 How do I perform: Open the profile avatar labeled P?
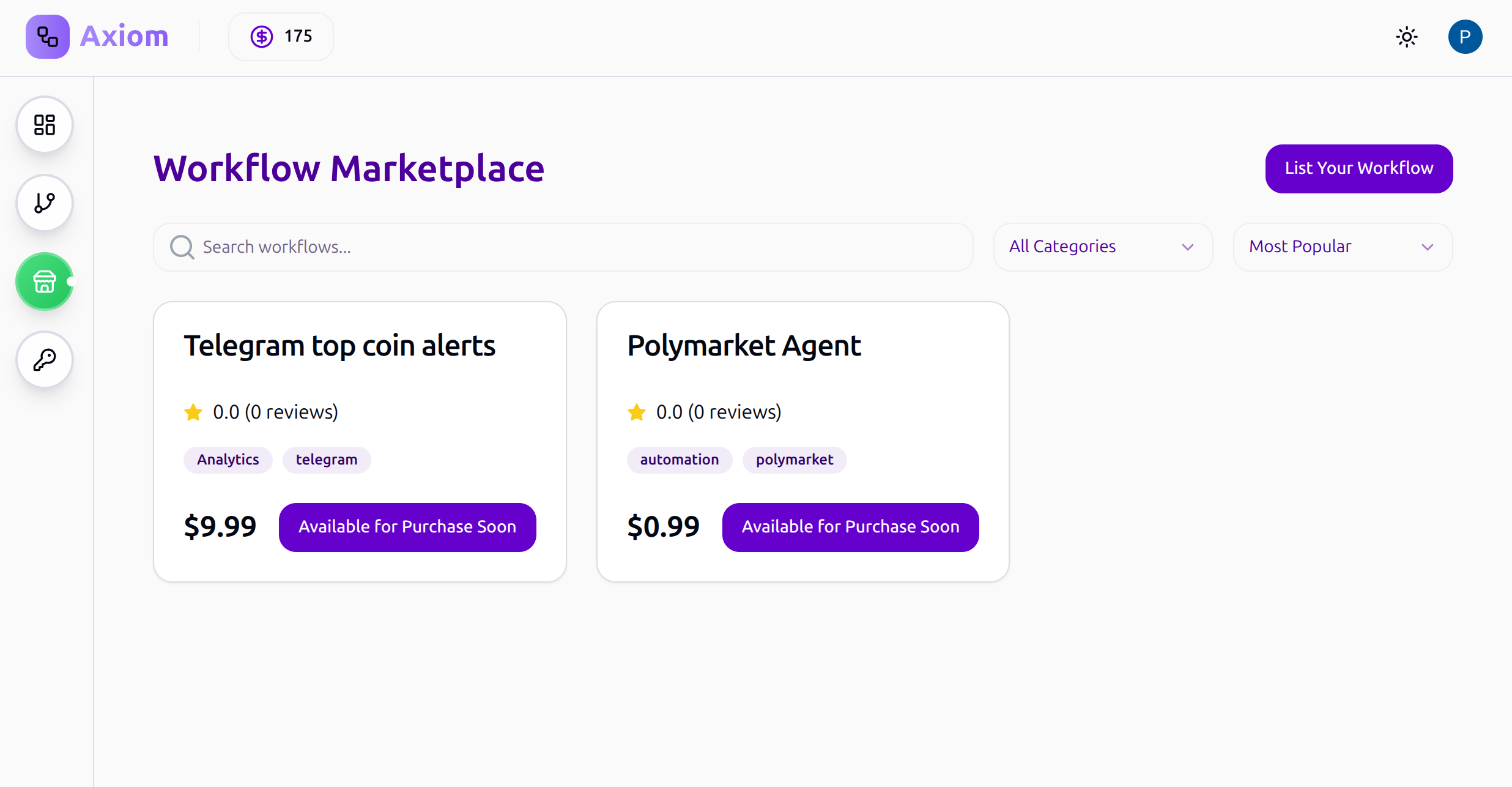pos(1465,37)
